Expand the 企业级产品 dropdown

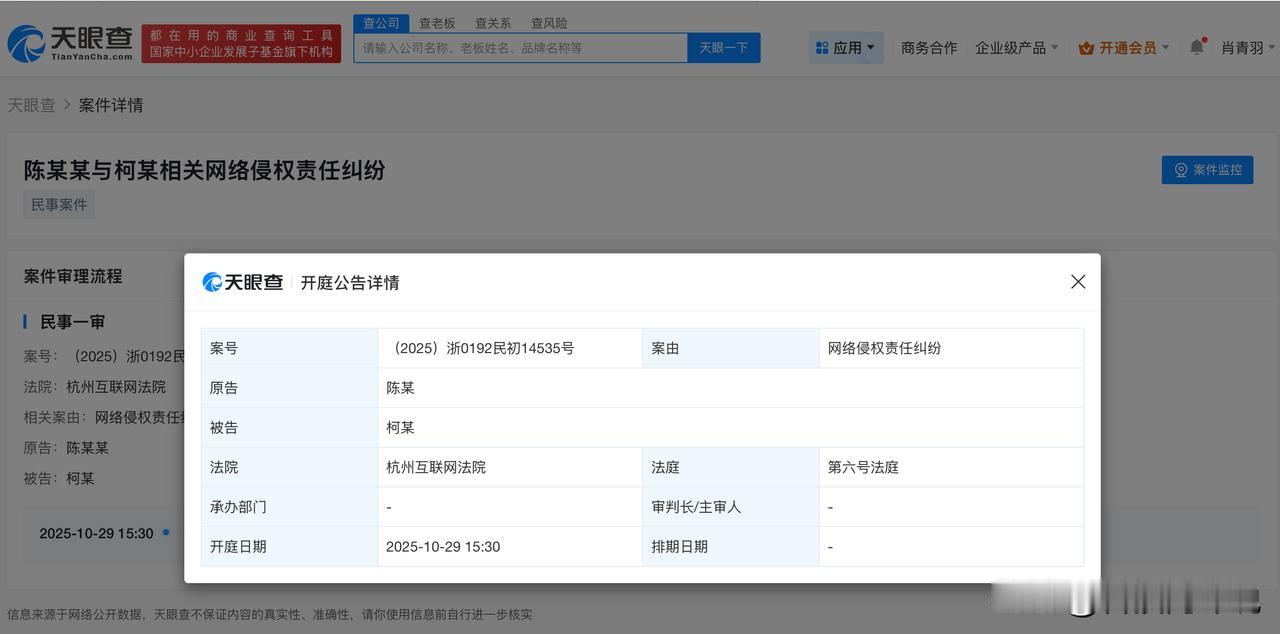pos(1016,48)
